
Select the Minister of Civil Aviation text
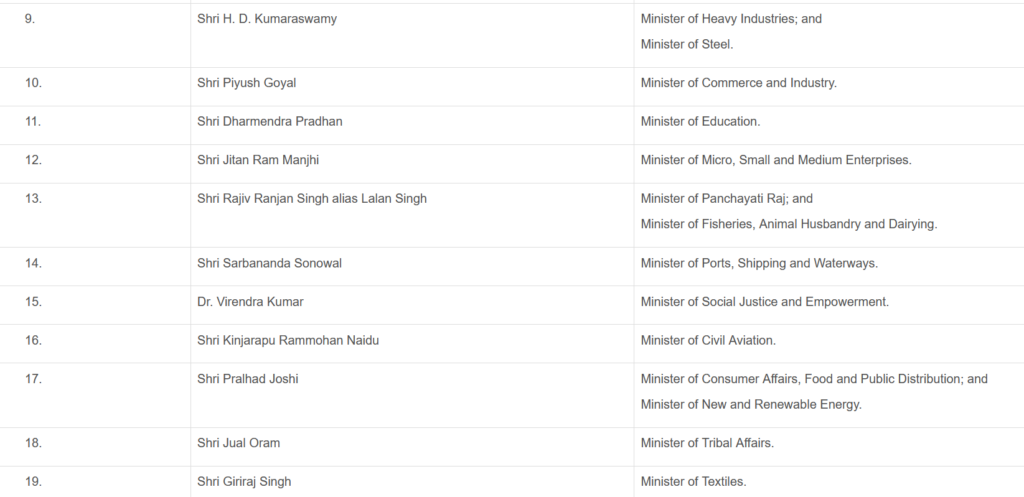(x=708, y=340)
